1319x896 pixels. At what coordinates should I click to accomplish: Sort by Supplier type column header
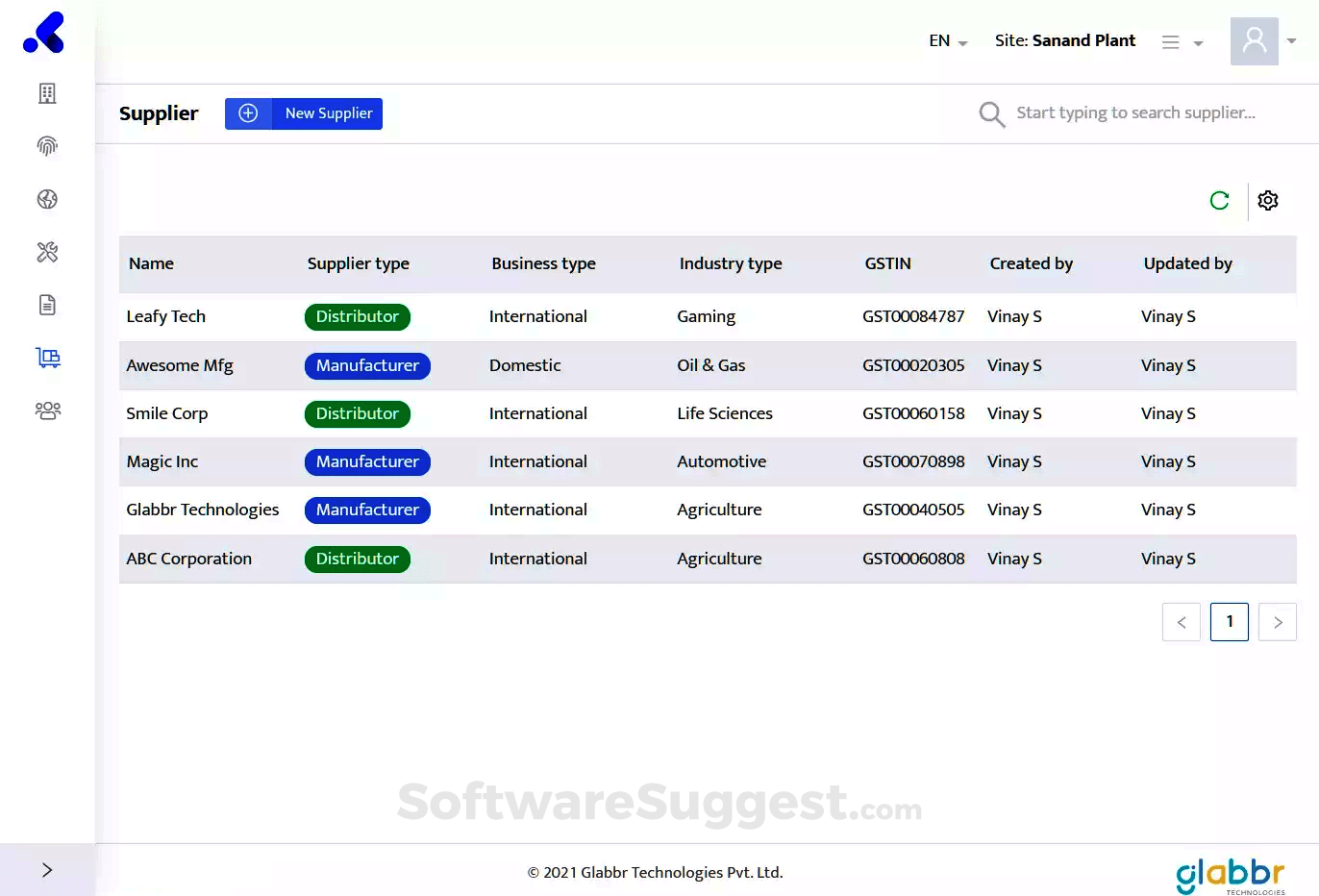(359, 263)
